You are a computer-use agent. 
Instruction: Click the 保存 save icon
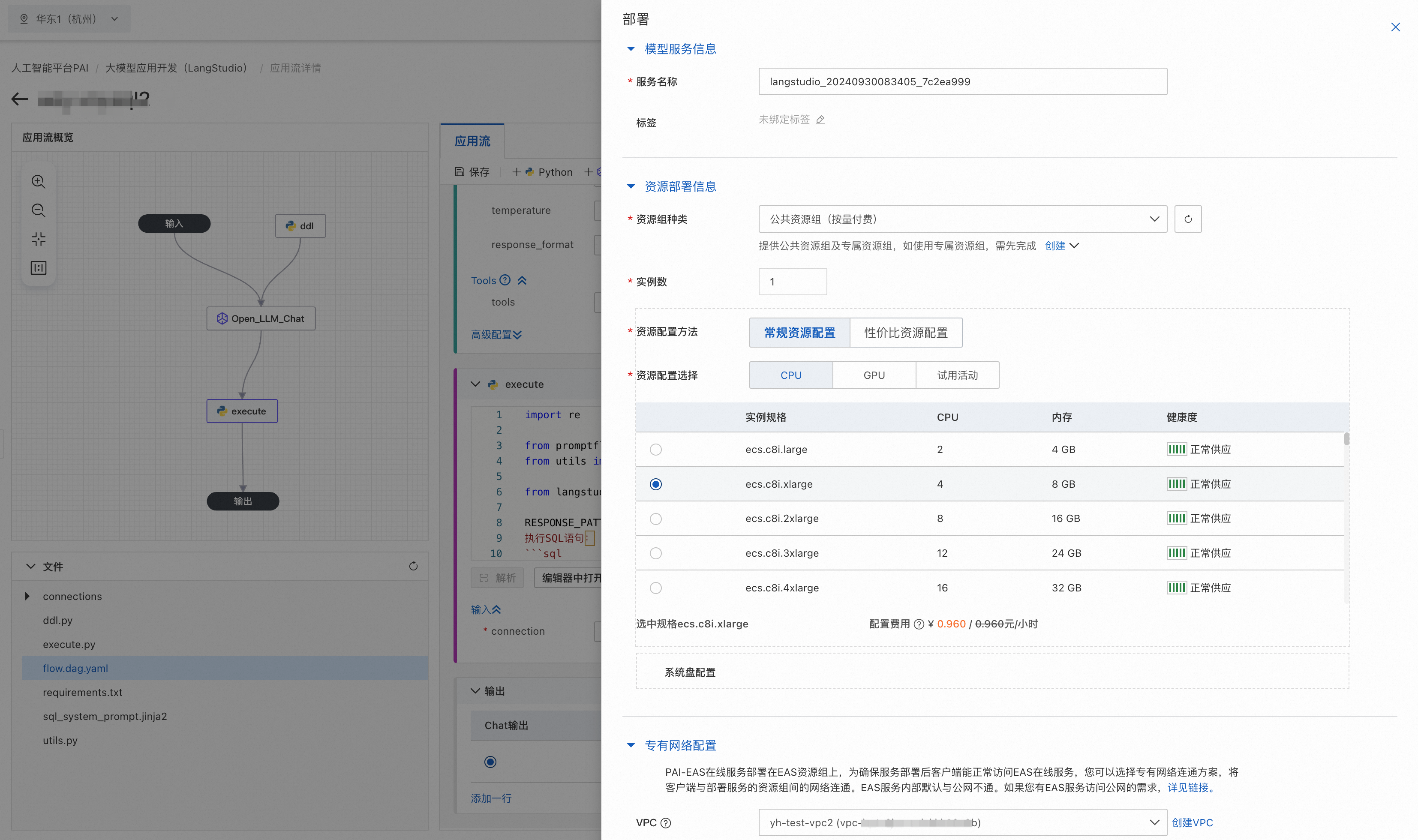[x=460, y=171]
